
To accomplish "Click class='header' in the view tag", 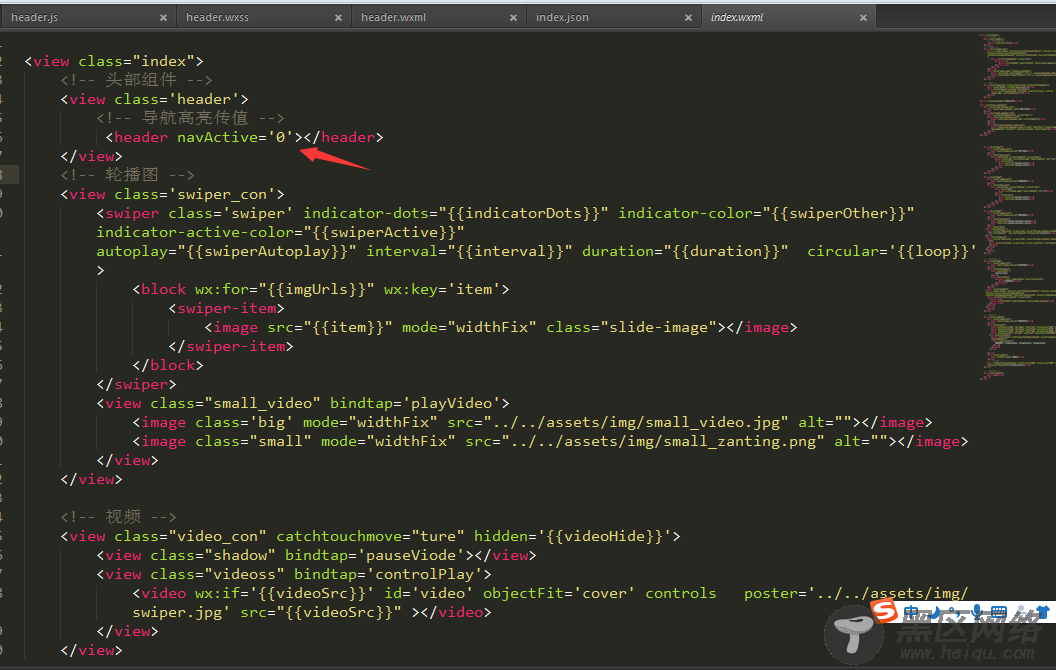I will tap(177, 100).
